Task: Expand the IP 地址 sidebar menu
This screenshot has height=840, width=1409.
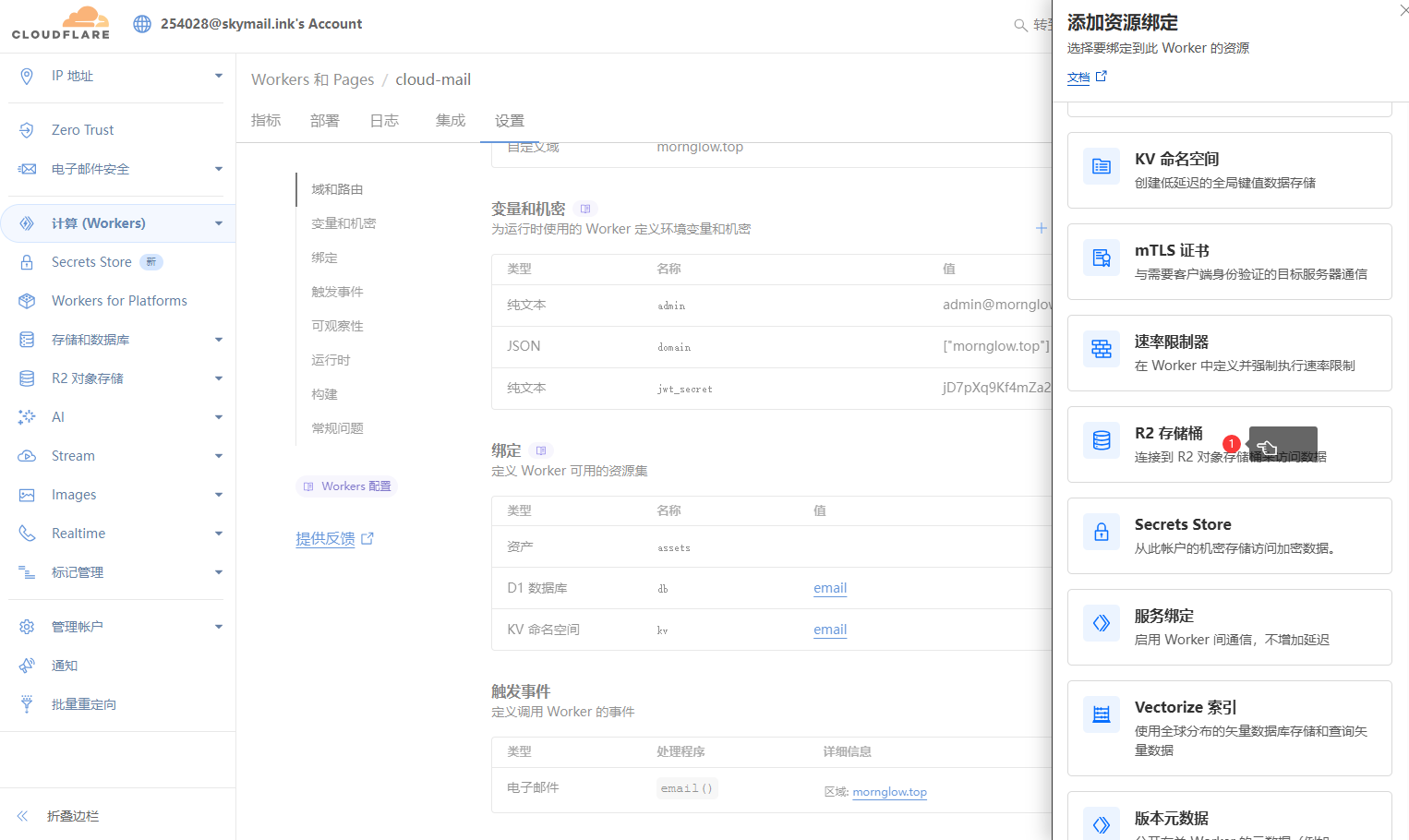Action: pyautogui.click(x=219, y=76)
